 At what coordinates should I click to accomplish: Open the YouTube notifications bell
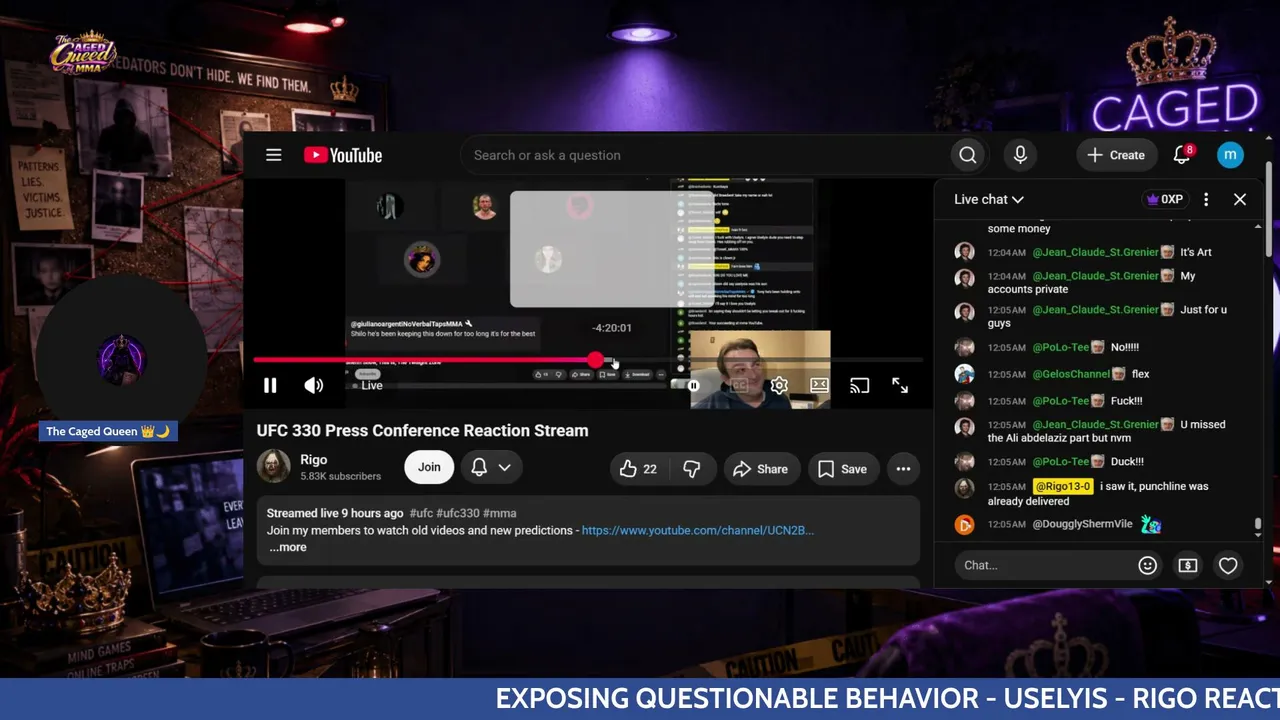(x=1182, y=155)
